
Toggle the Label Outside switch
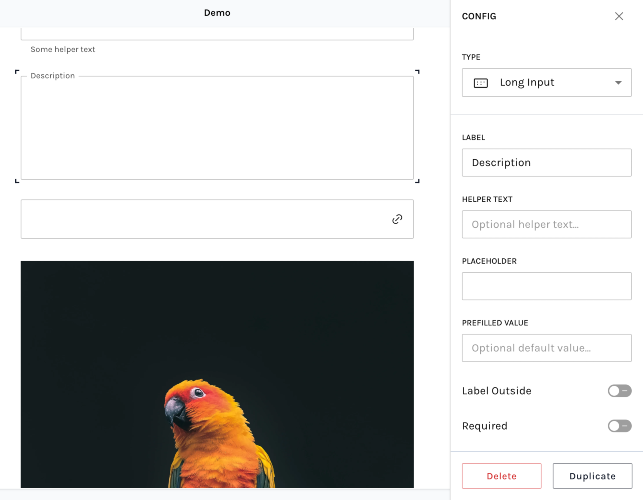[x=620, y=391]
